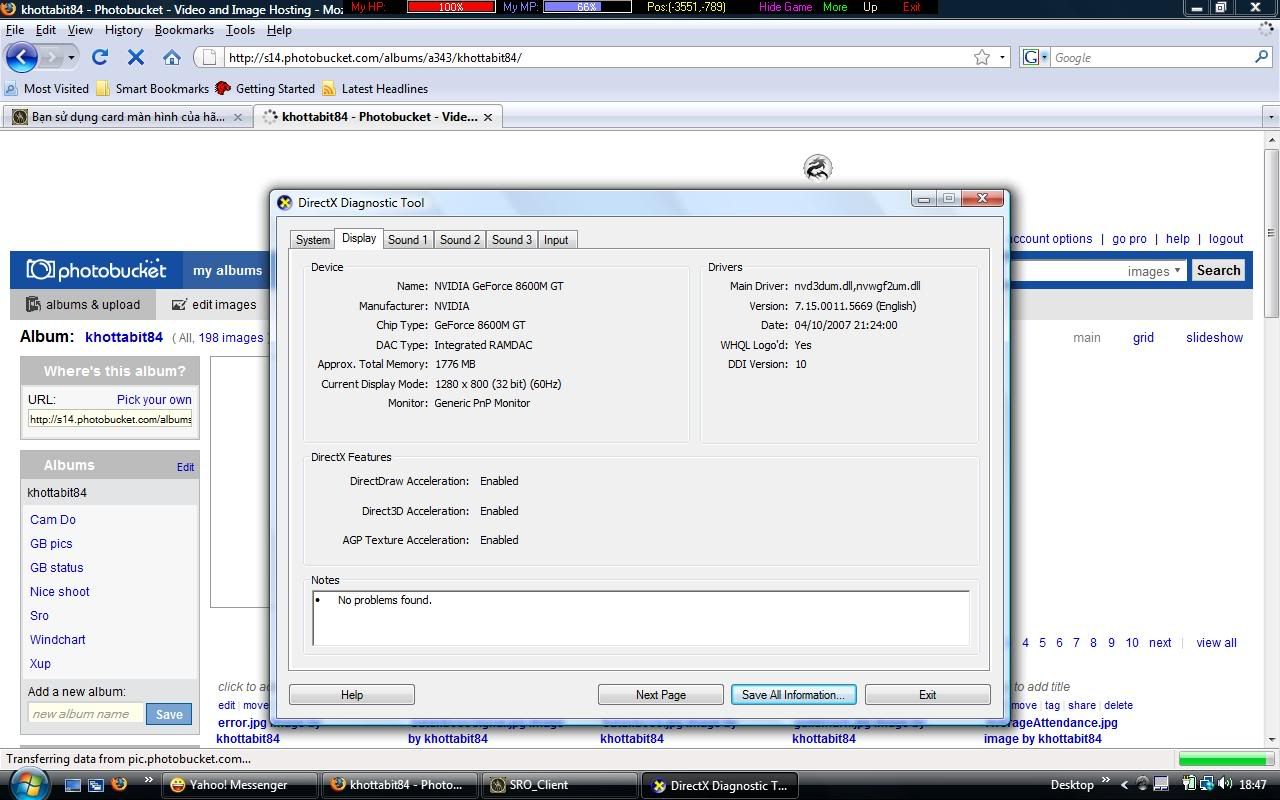Image resolution: width=1280 pixels, height=800 pixels.
Task: Close the 'Bạn sử dụng card màn hình' tab
Action: (237, 117)
